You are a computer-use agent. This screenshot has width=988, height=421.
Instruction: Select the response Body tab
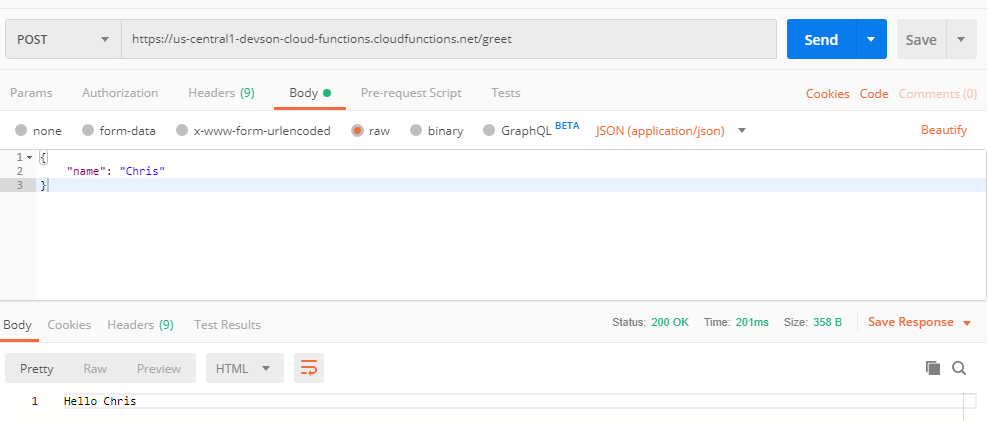coord(17,325)
